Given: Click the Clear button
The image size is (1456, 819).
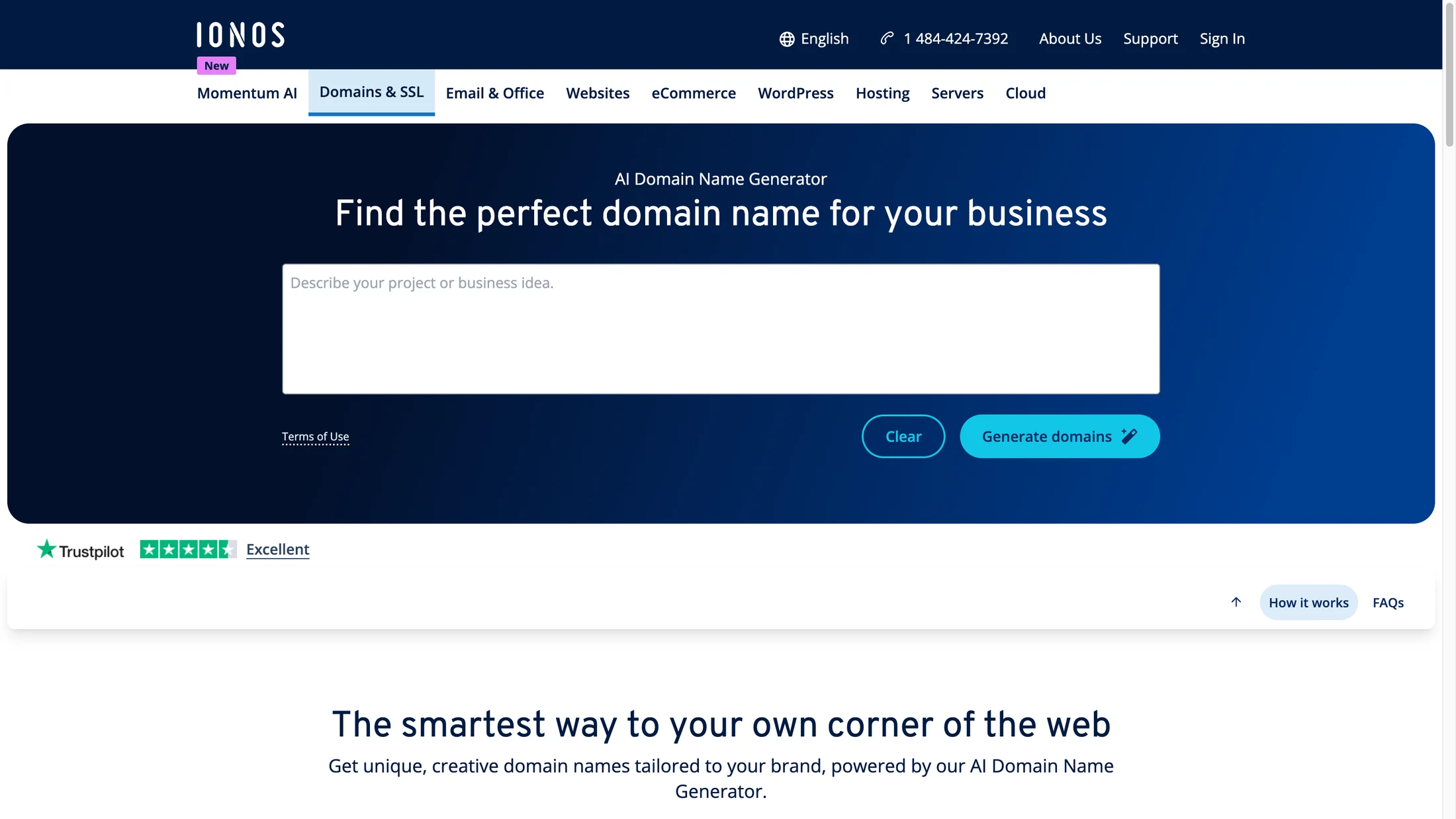Looking at the screenshot, I should pyautogui.click(x=903, y=436).
